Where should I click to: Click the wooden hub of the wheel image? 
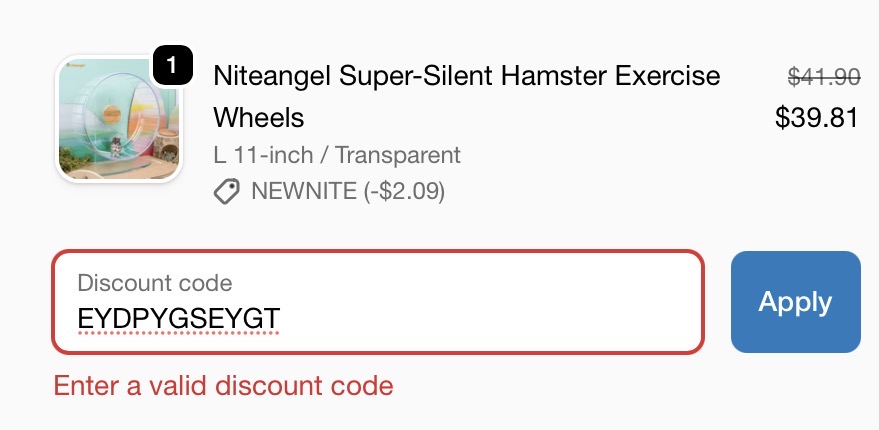[x=112, y=114]
